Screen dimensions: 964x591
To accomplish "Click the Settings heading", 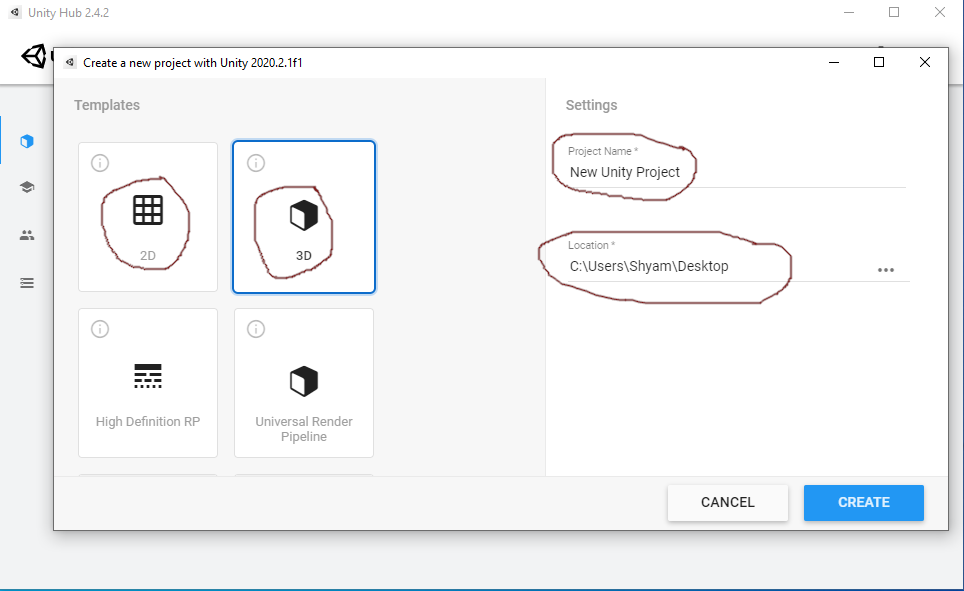I will click(591, 105).
